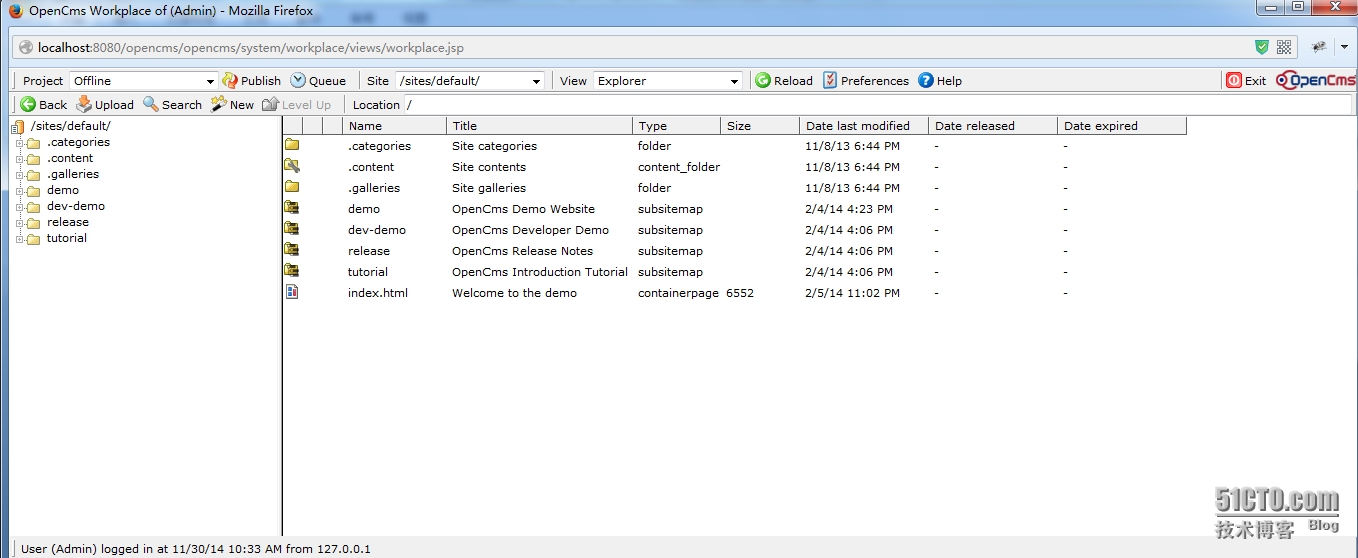Click the demo subsitemap icon in file list
The width and height of the screenshot is (1358, 558).
pyautogui.click(x=292, y=208)
